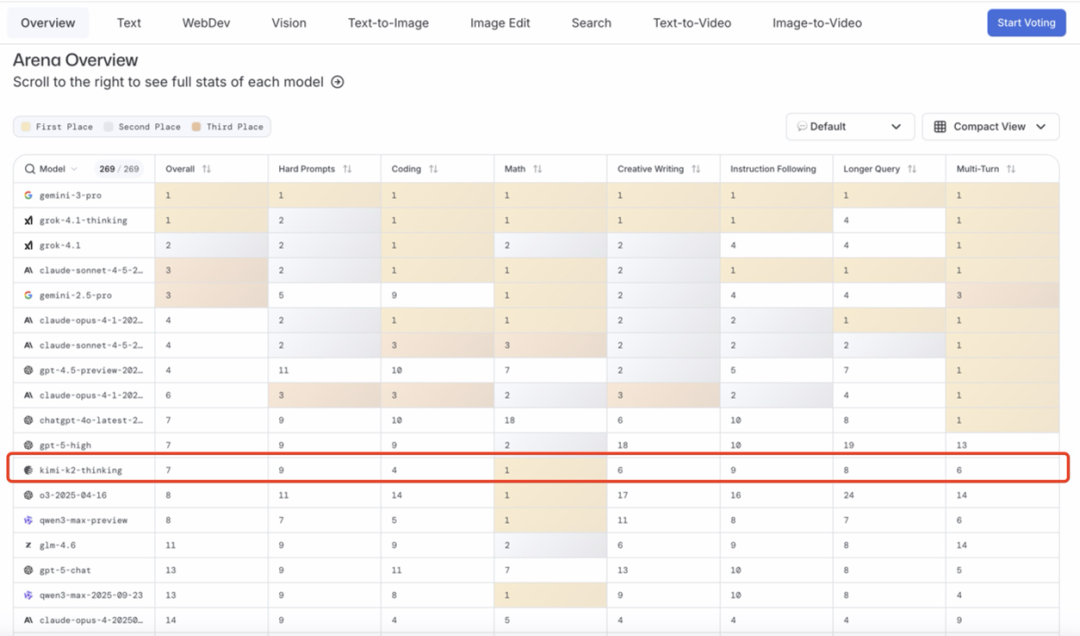Image resolution: width=1080 pixels, height=636 pixels.
Task: Click the Instruction Following column header
Action: [773, 169]
